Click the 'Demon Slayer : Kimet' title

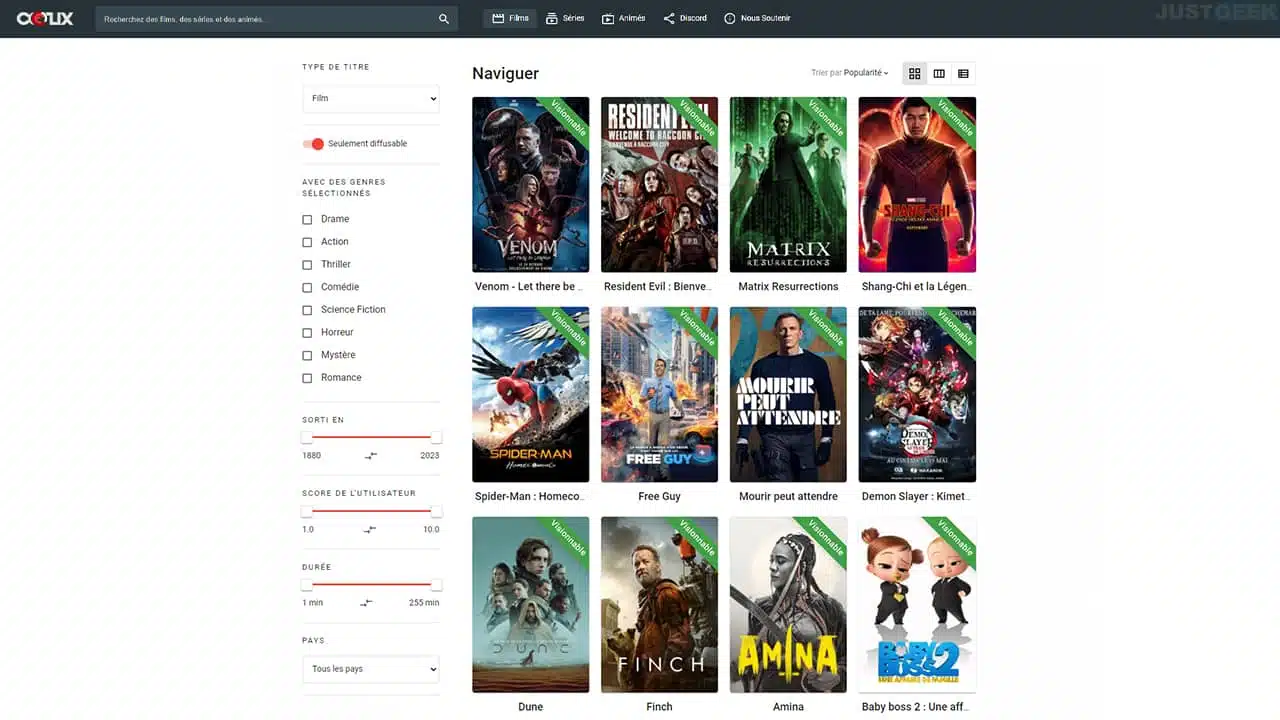point(917,497)
